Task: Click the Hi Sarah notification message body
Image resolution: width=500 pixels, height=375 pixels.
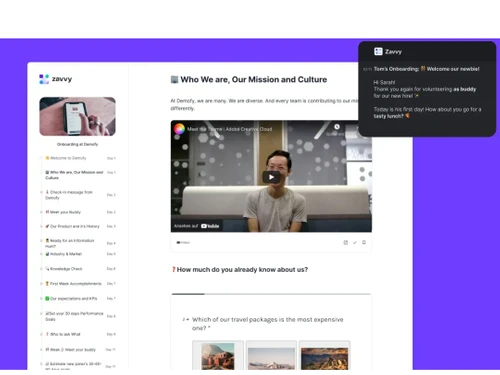Action: [427, 99]
